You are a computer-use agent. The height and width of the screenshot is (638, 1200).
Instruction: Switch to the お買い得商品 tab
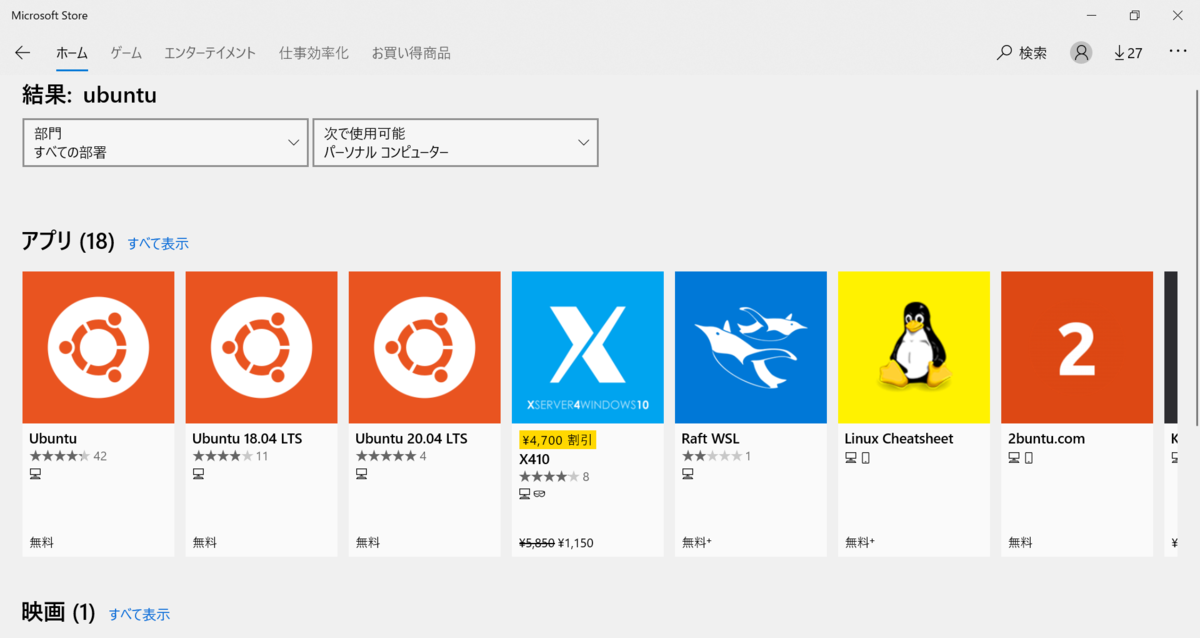[411, 53]
